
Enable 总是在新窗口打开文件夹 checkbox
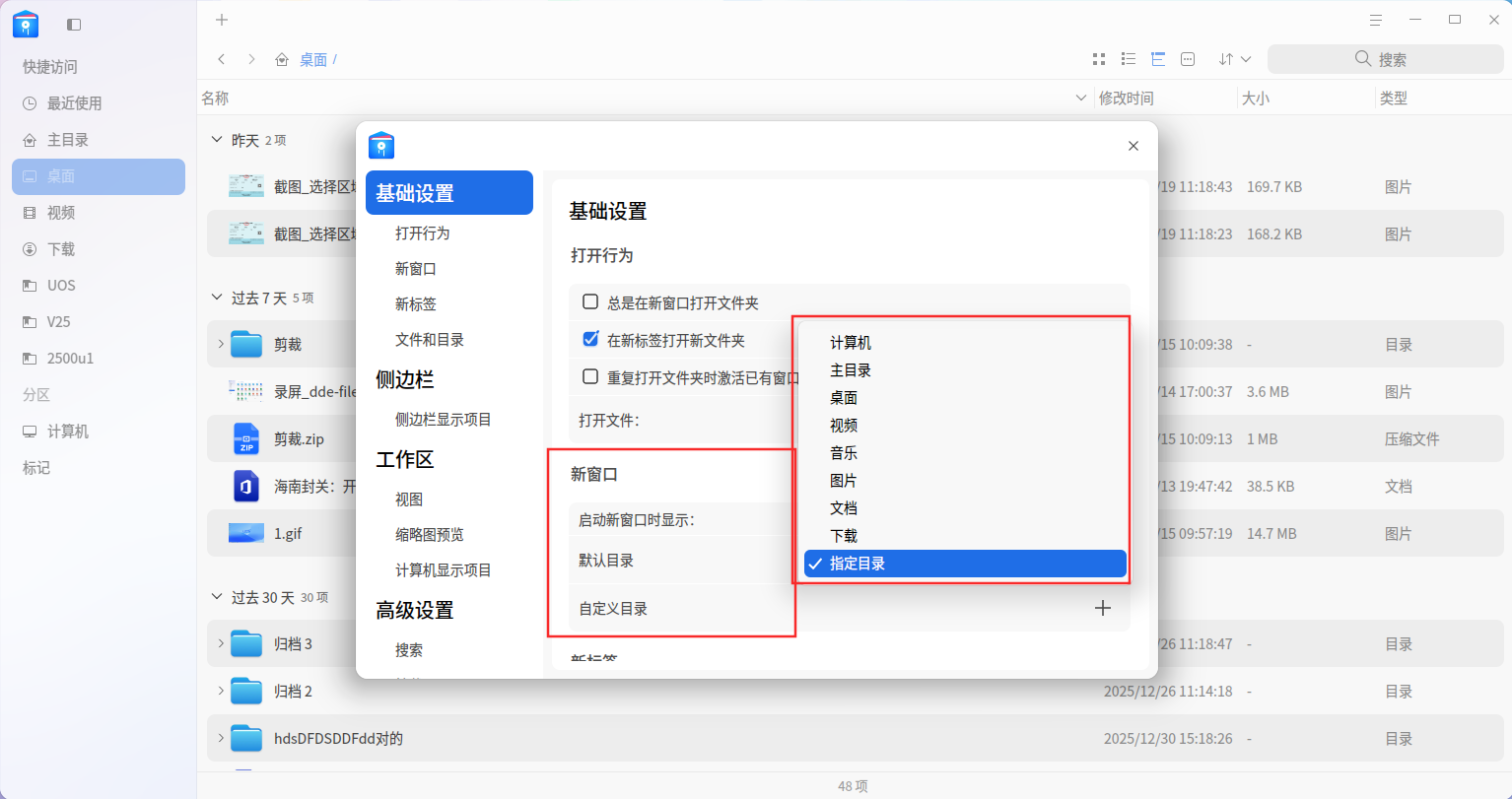point(590,301)
